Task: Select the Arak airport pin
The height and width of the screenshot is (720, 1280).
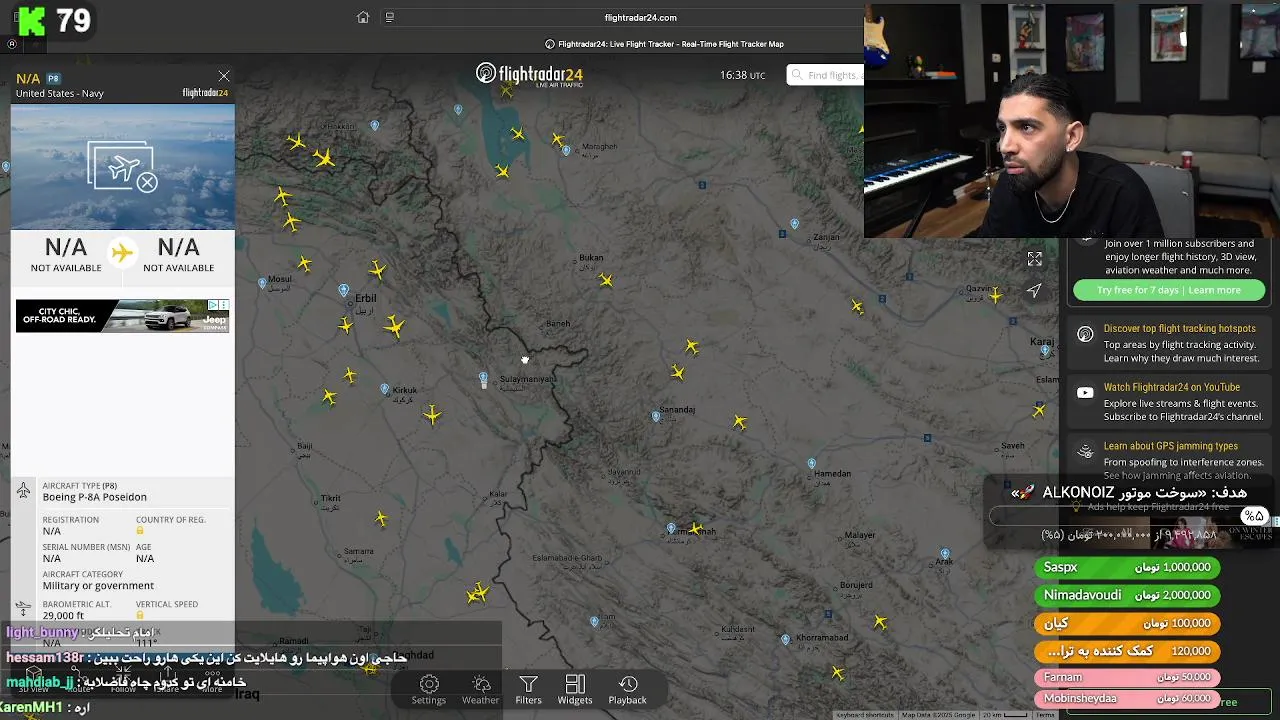Action: click(x=945, y=553)
